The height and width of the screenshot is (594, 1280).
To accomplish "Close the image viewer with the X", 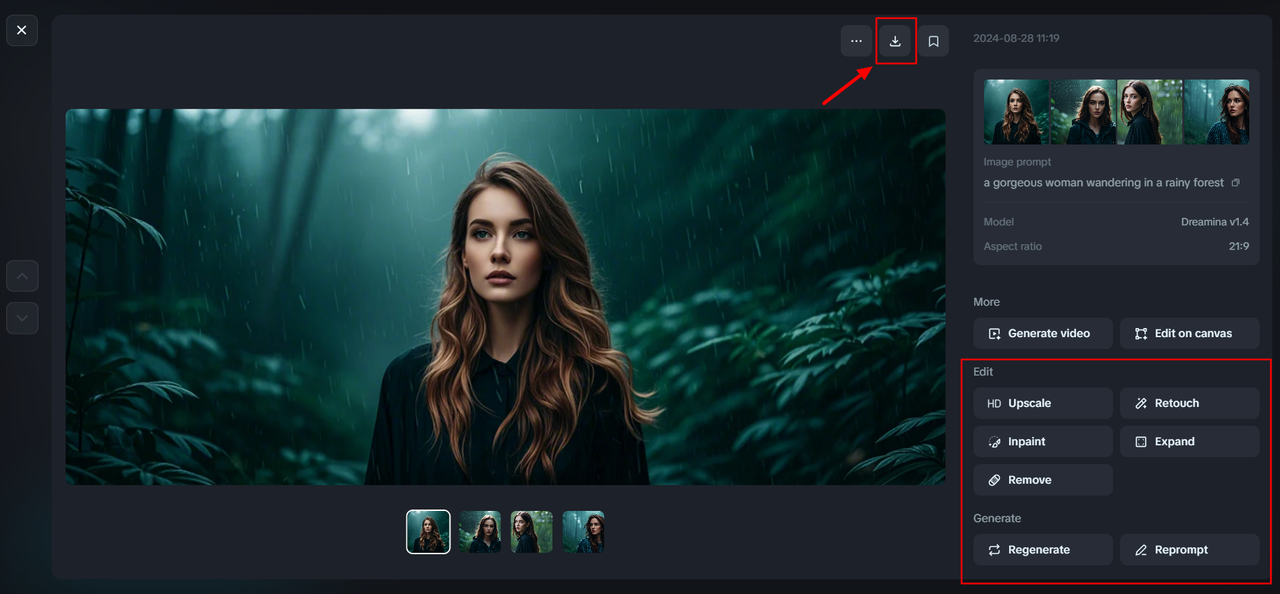I will (22, 30).
